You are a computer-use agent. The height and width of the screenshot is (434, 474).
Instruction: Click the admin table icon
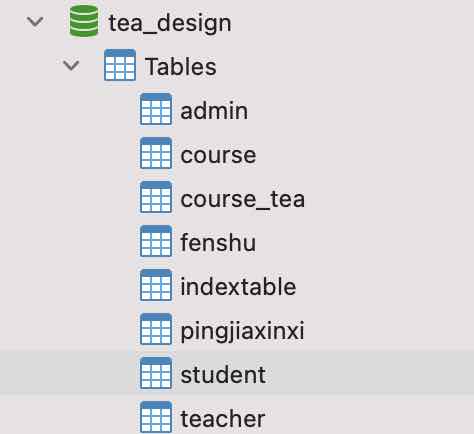point(156,109)
